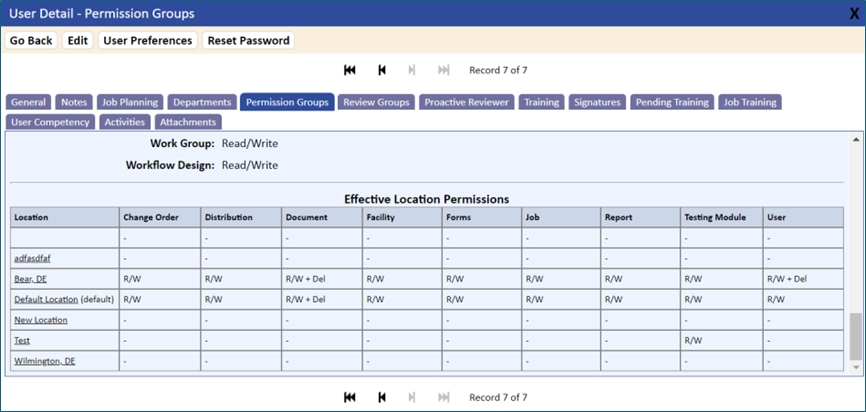Jump to first record in bottom navigation
866x412 pixels.
pyautogui.click(x=350, y=397)
